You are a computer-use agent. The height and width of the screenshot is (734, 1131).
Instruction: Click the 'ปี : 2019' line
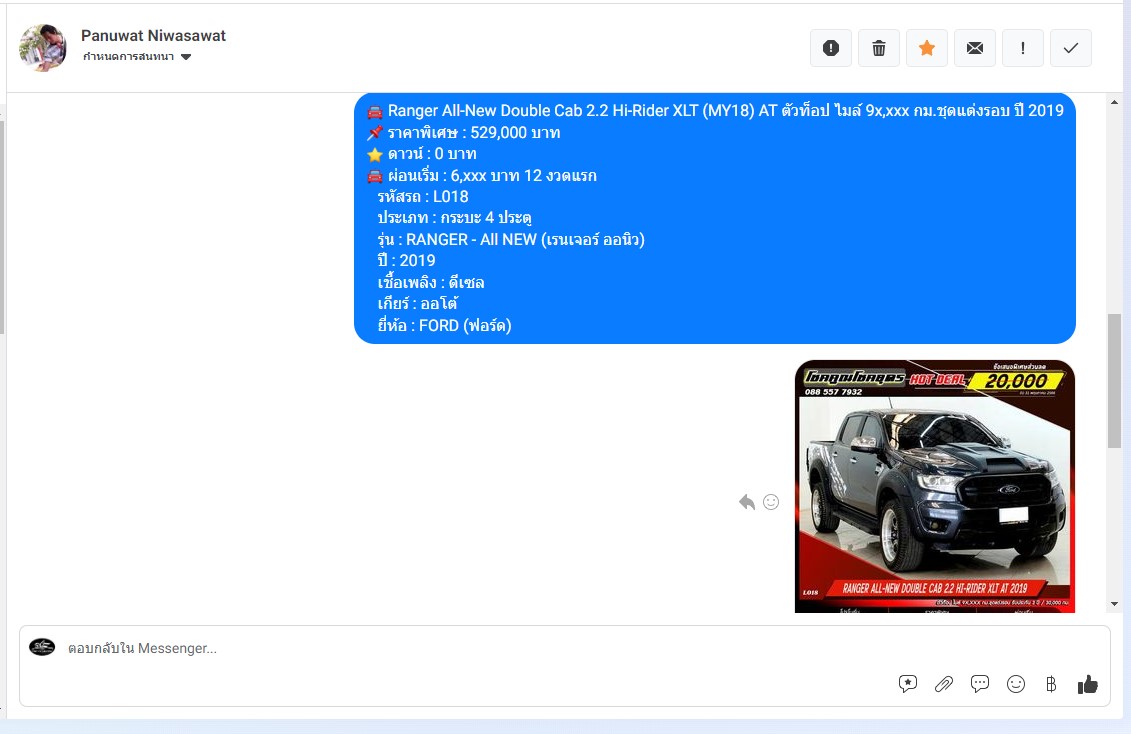pos(406,260)
